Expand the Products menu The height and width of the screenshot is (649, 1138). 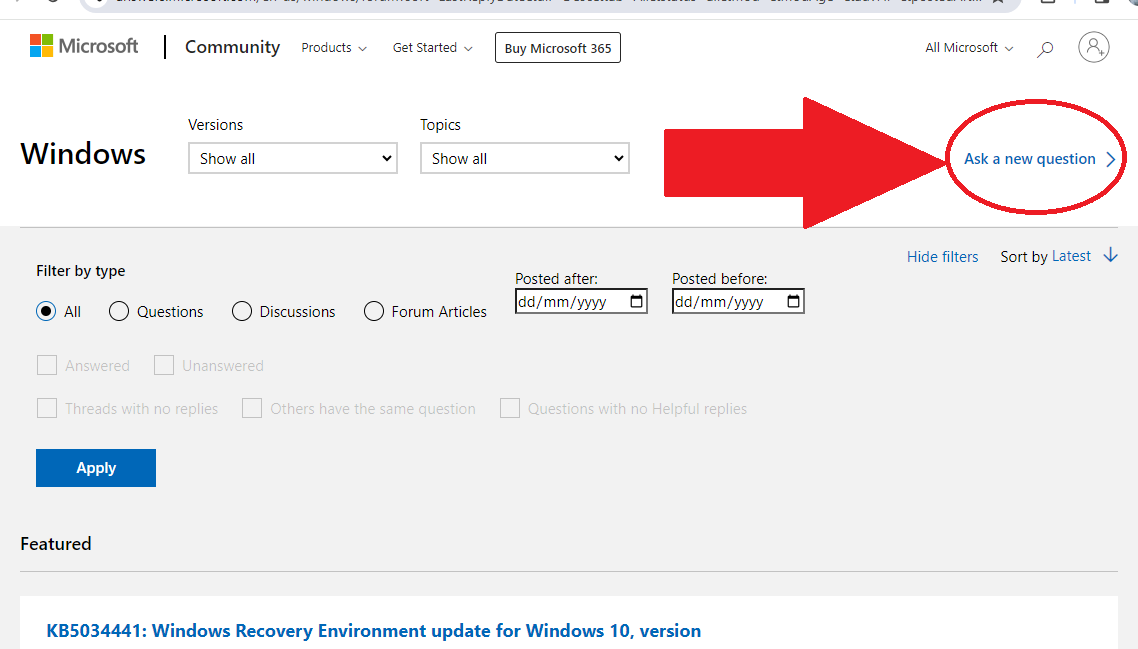pyautogui.click(x=334, y=48)
